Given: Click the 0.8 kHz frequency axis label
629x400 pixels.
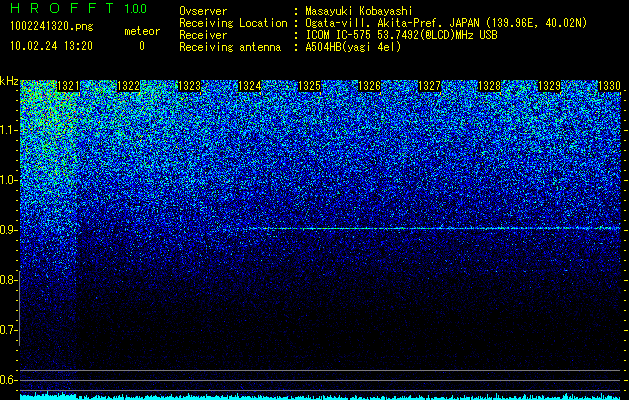Looking at the screenshot, I should (9, 280).
